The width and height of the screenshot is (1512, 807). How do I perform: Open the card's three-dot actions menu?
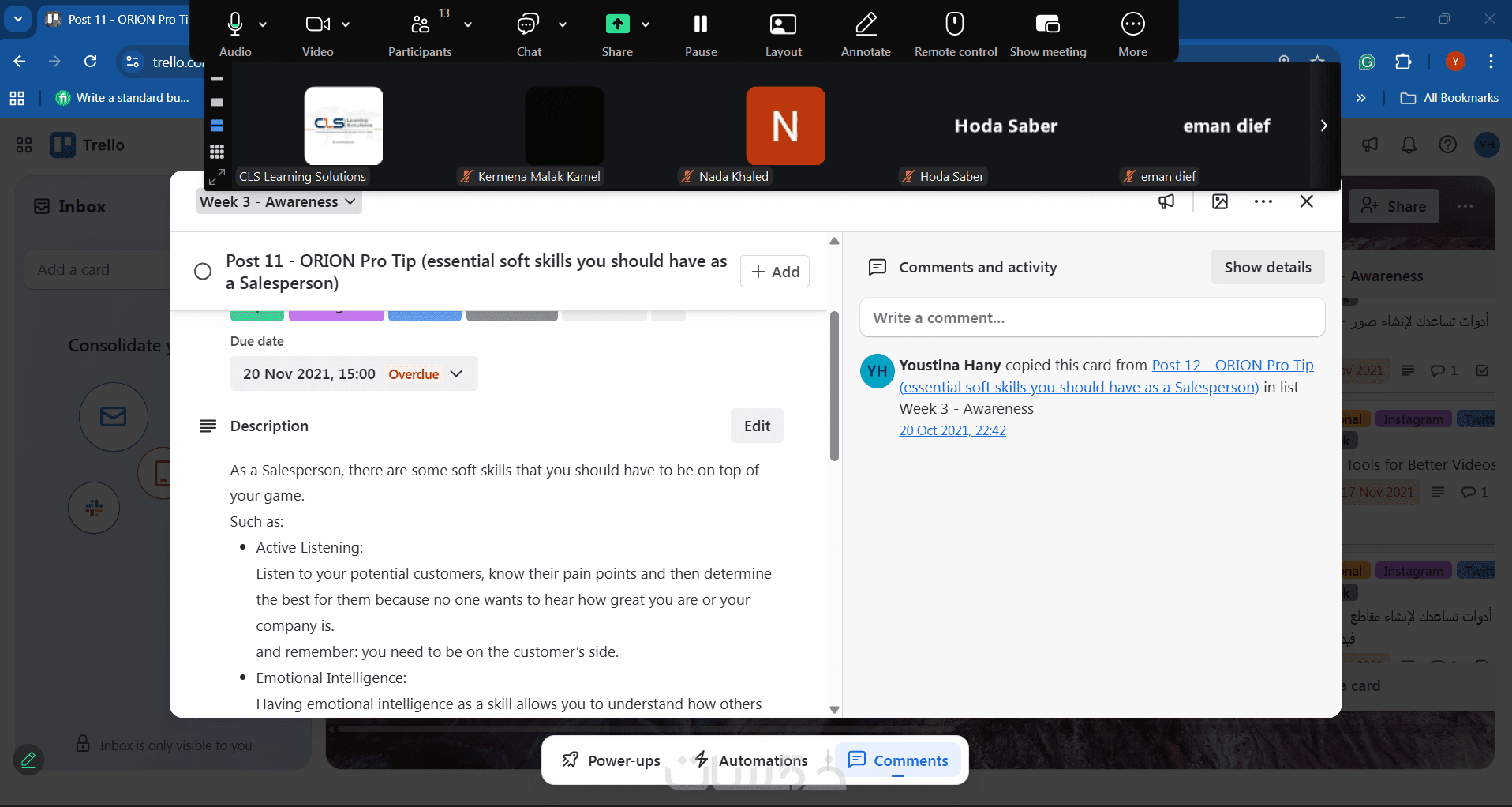coord(1263,202)
